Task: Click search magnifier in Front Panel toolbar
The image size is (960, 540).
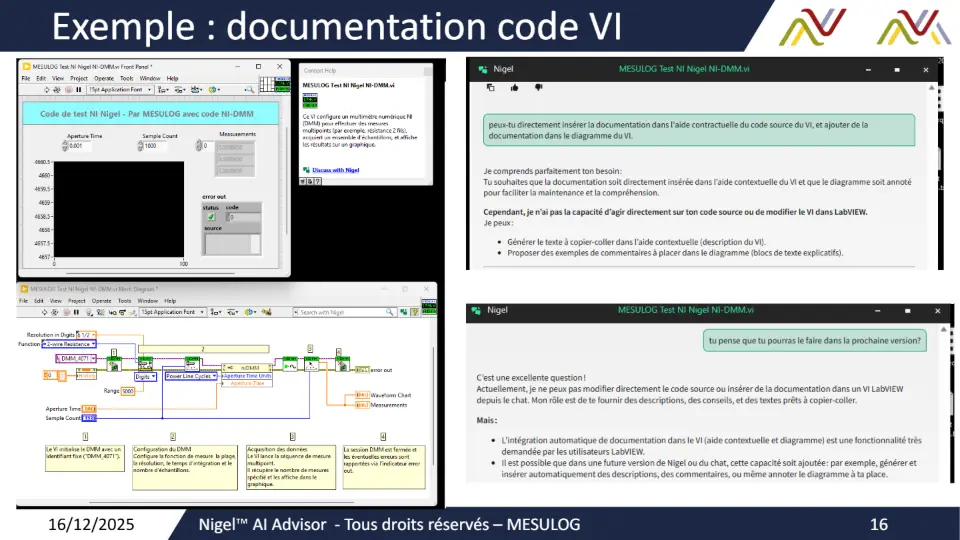Action: [x=249, y=89]
